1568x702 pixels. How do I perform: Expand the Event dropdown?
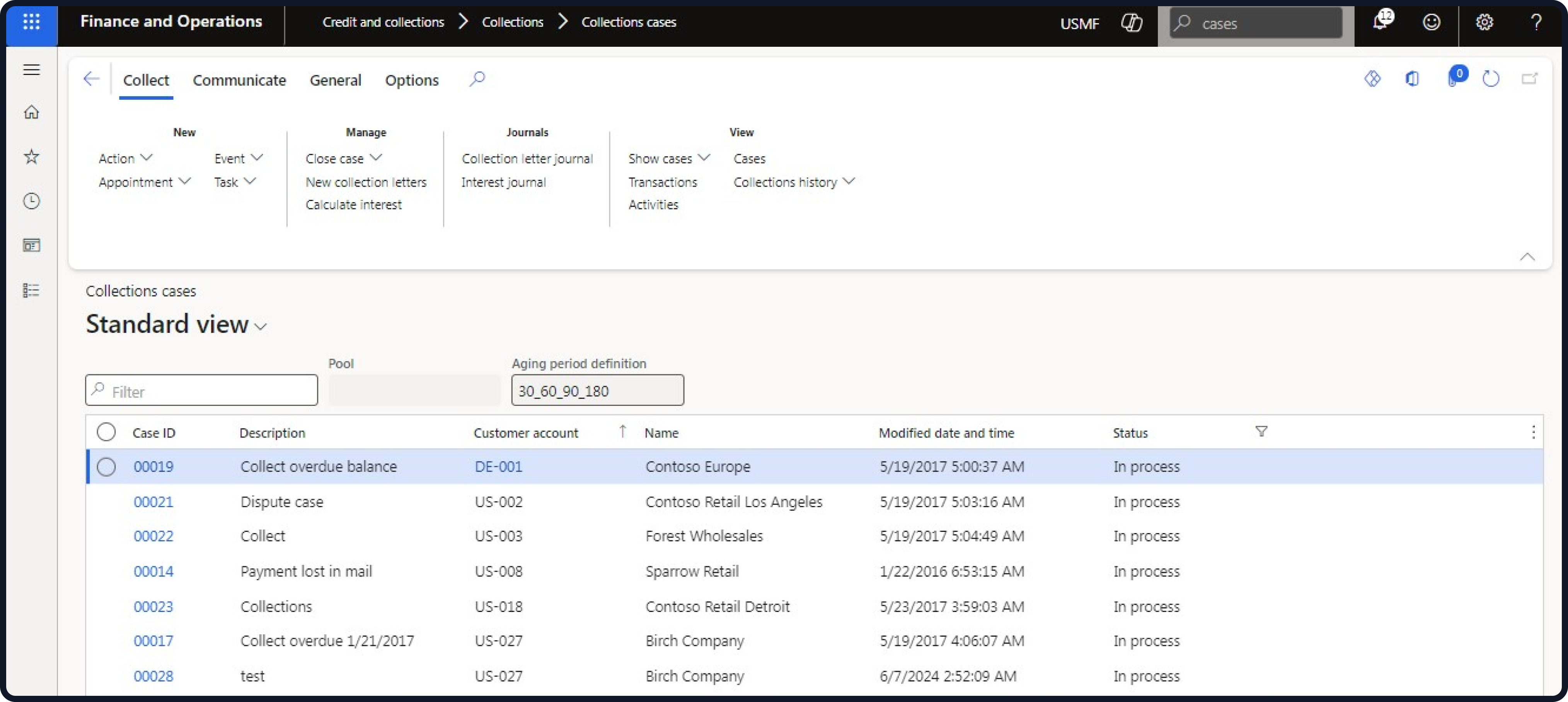(239, 158)
